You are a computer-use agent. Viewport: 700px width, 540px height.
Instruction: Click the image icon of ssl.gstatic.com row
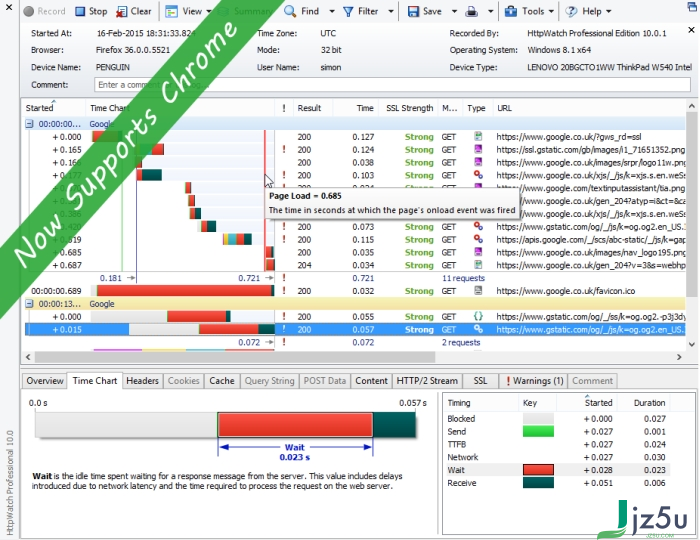(x=478, y=149)
